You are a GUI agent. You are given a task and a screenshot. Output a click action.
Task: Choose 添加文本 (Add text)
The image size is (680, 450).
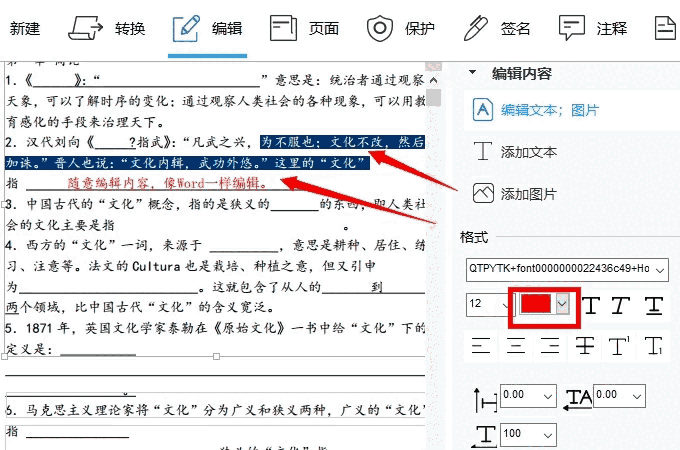point(529,152)
